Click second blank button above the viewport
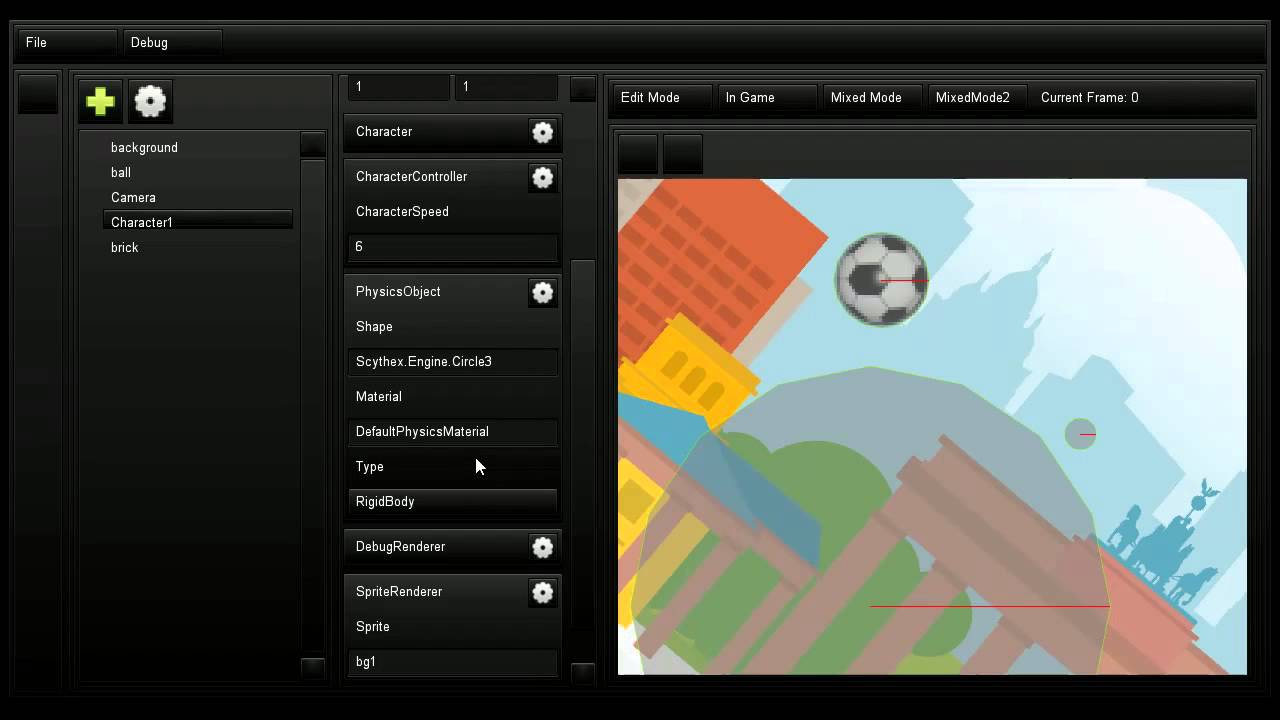The width and height of the screenshot is (1280, 720). (x=683, y=154)
